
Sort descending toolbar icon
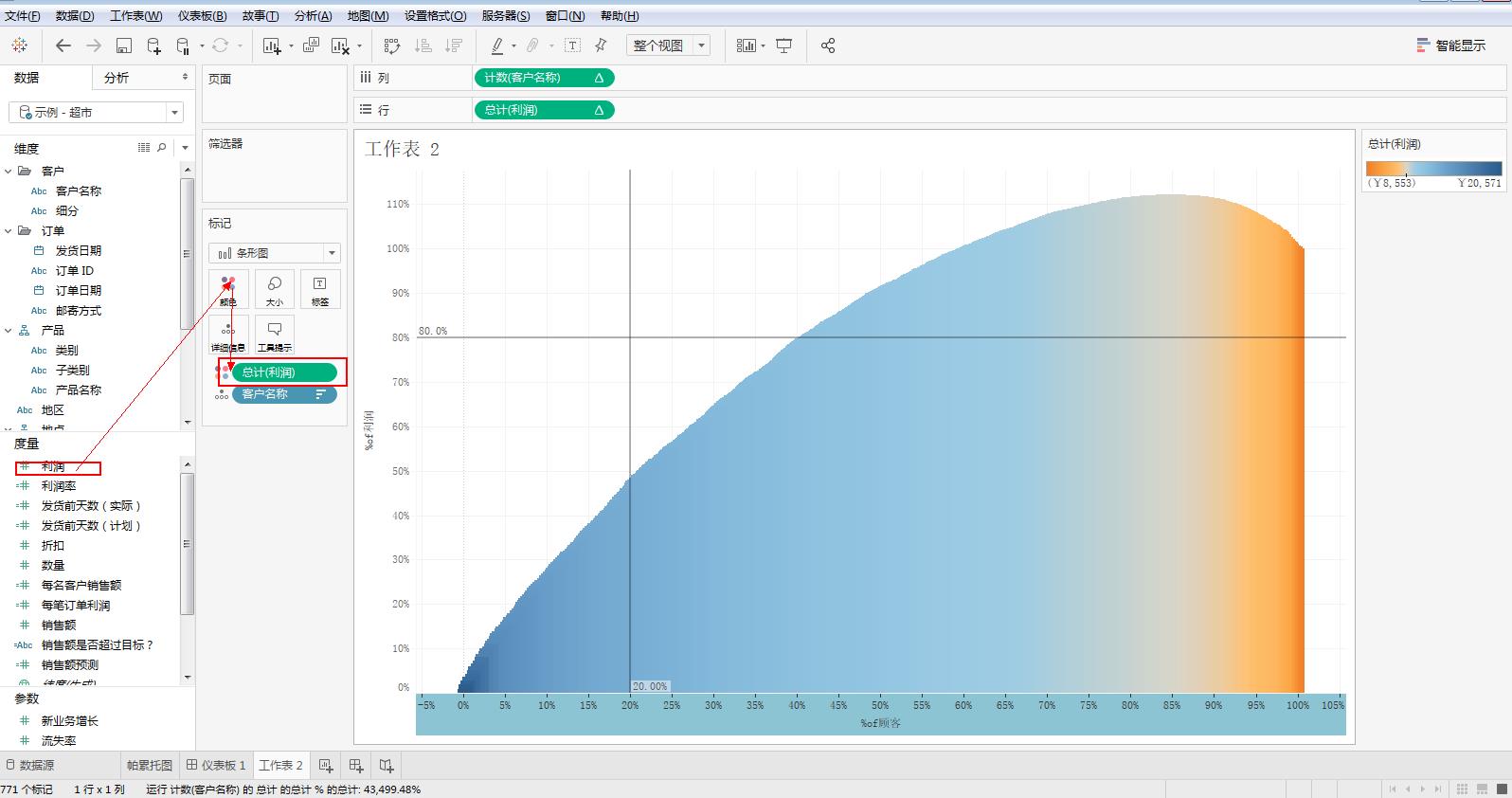pyautogui.click(x=454, y=45)
